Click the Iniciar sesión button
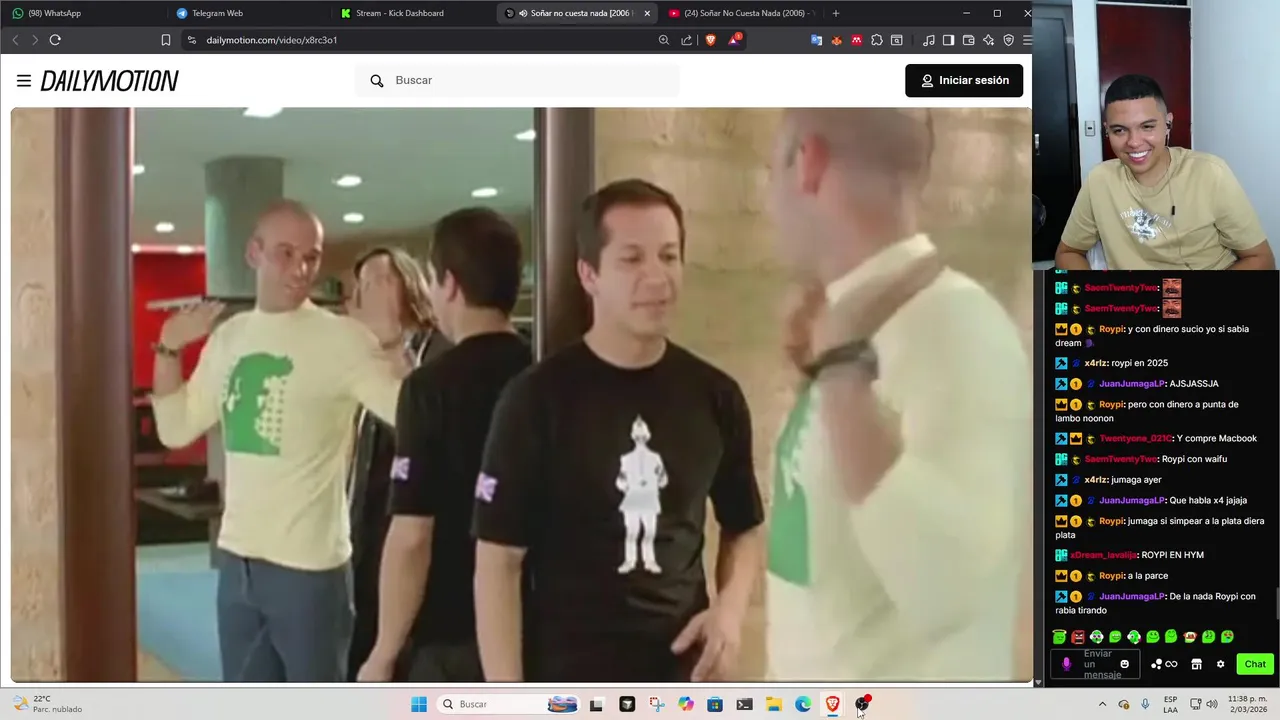Image resolution: width=1280 pixels, height=720 pixels. [x=964, y=80]
